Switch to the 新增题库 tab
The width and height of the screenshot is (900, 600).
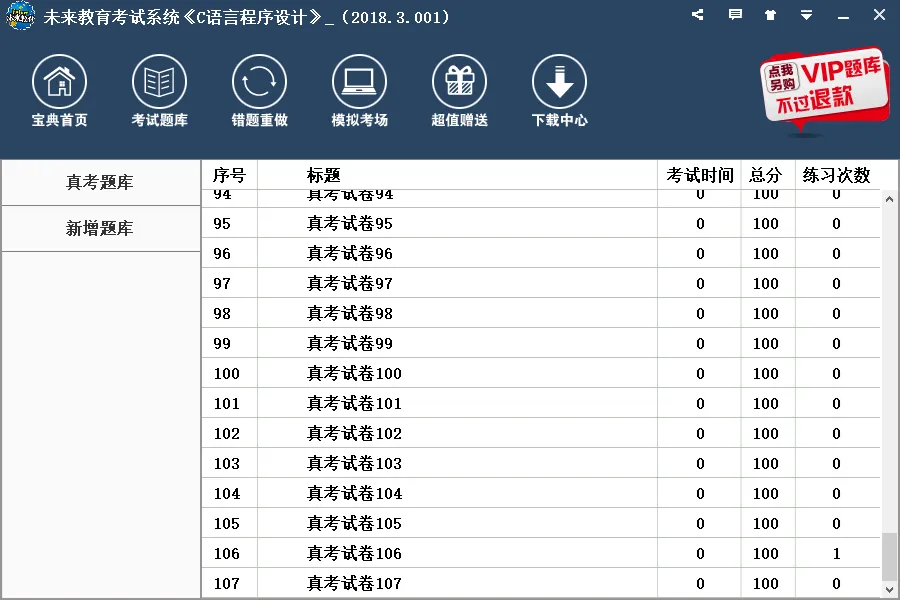(100, 229)
